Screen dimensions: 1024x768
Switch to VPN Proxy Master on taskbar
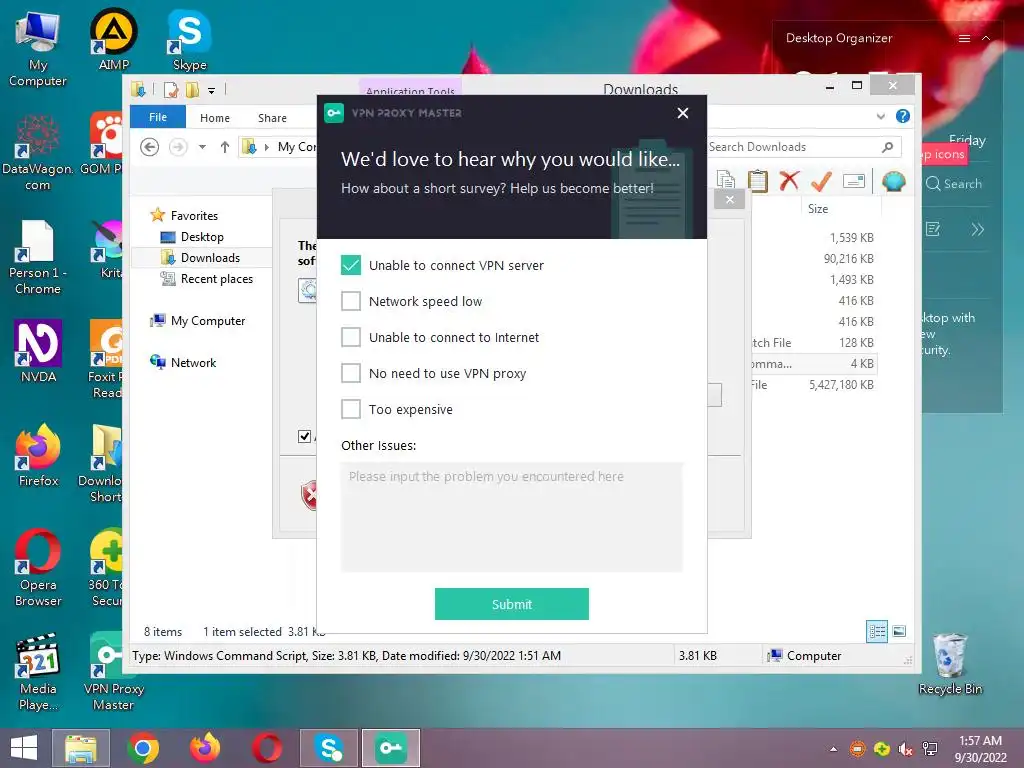click(391, 748)
